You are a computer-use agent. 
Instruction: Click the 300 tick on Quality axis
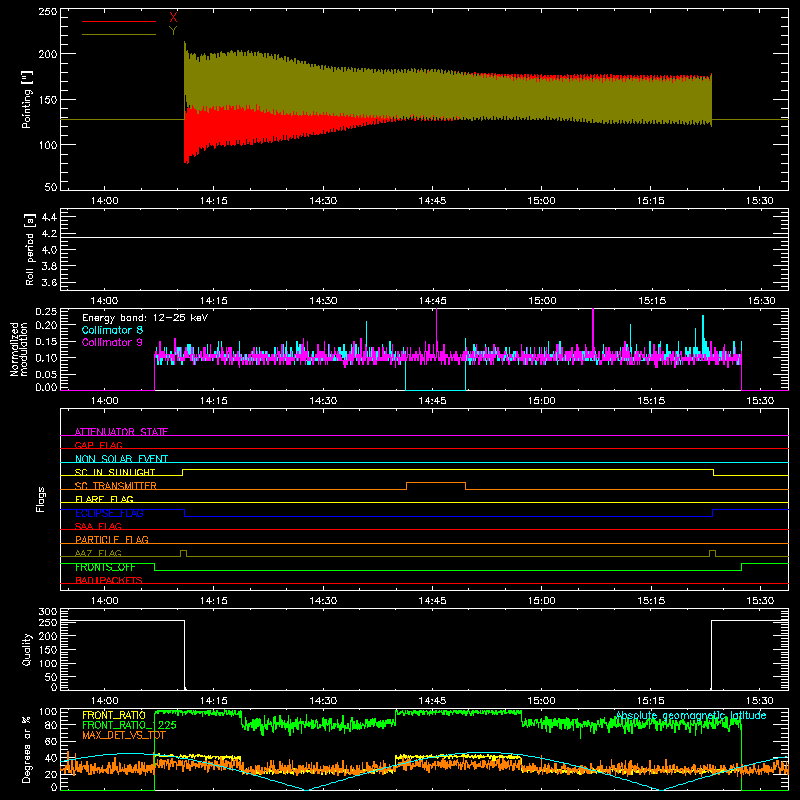(47, 612)
